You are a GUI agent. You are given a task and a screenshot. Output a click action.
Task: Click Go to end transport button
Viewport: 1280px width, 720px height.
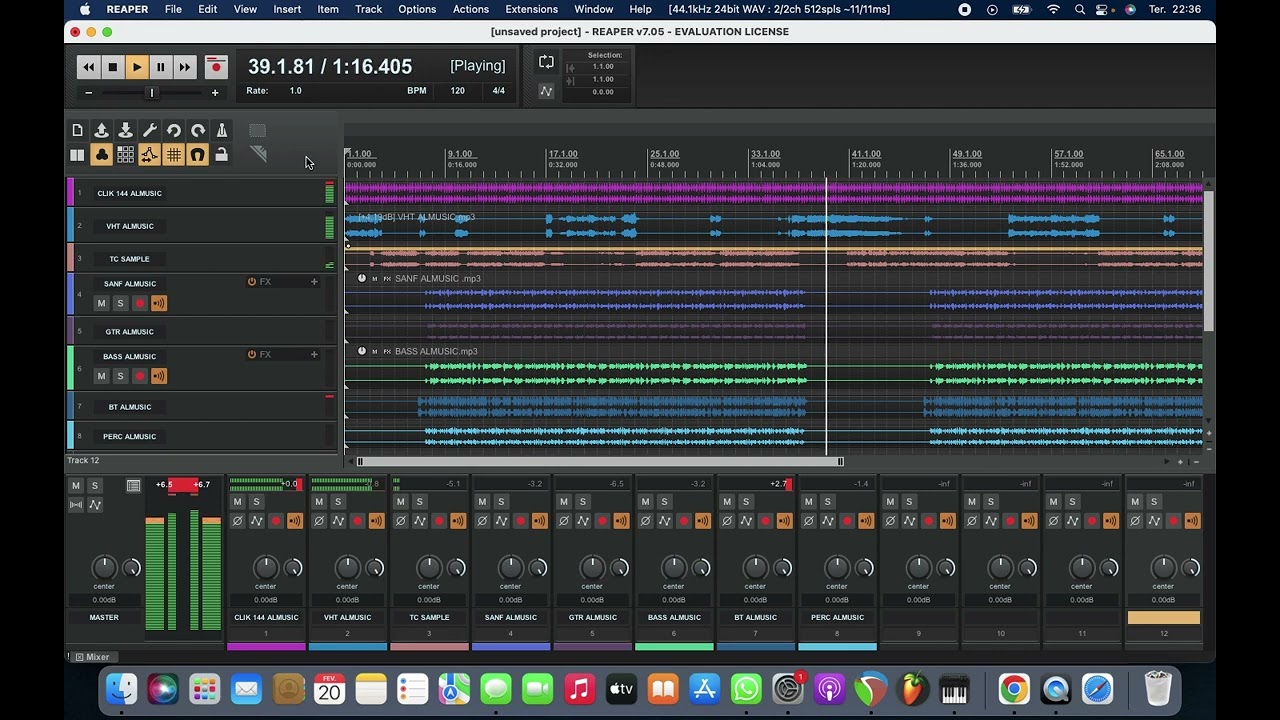(x=185, y=67)
